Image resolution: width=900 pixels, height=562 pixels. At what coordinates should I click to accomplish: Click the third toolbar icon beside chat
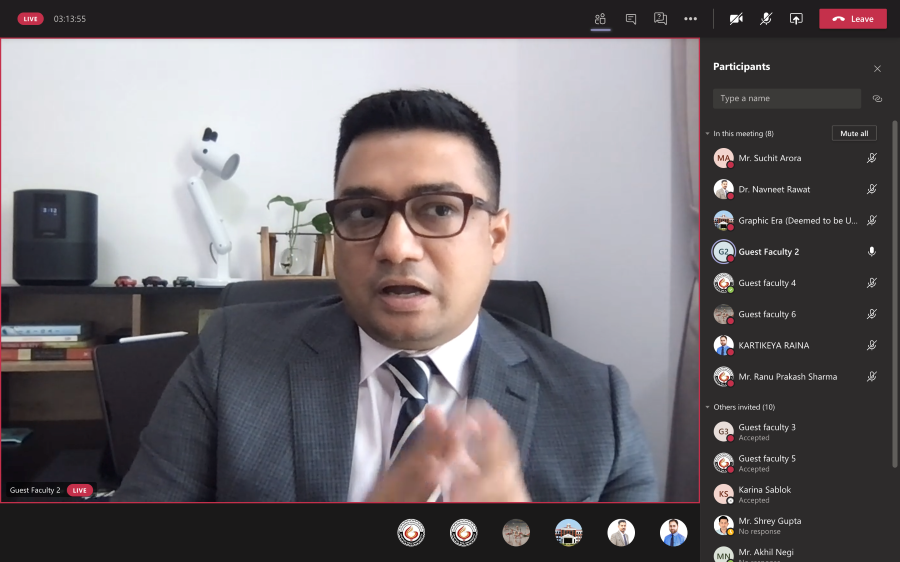point(660,19)
